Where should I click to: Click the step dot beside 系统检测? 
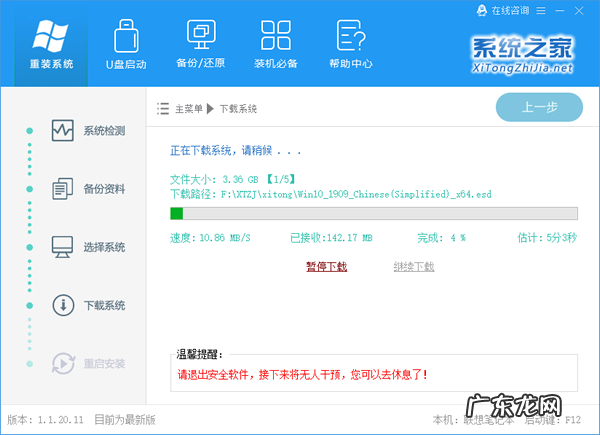click(29, 131)
